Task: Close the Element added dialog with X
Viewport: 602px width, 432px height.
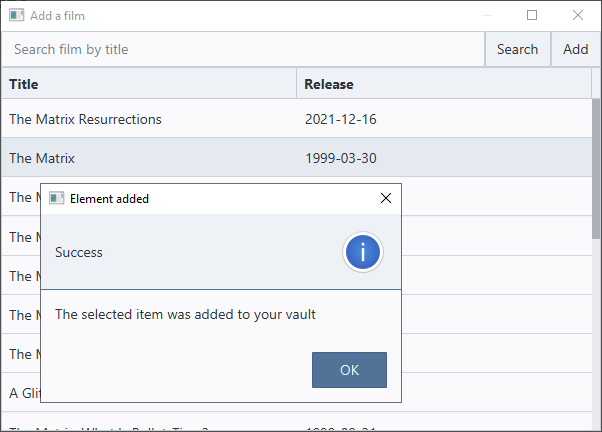Action: click(x=385, y=198)
